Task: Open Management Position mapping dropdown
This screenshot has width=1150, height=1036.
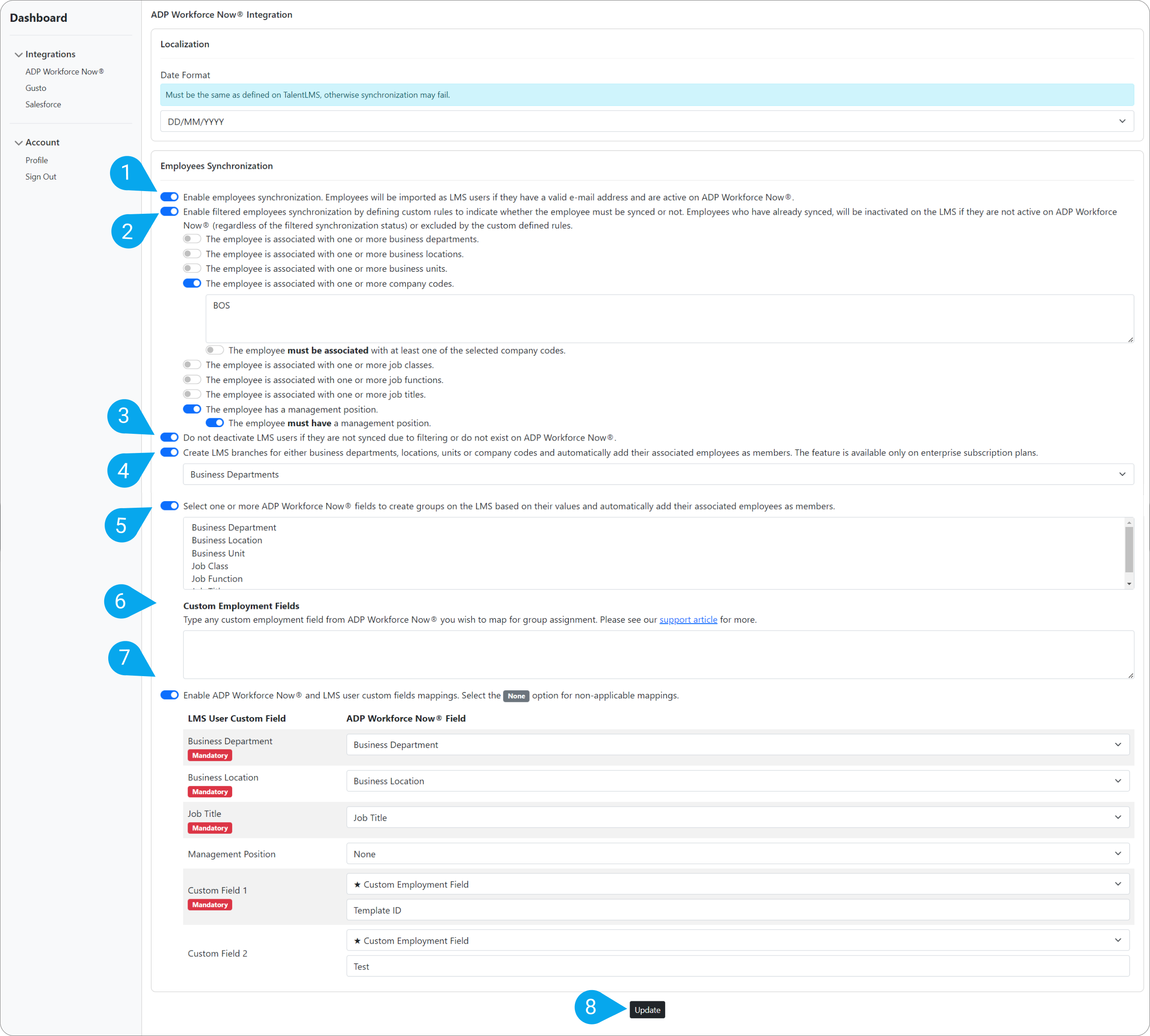Action: point(738,854)
